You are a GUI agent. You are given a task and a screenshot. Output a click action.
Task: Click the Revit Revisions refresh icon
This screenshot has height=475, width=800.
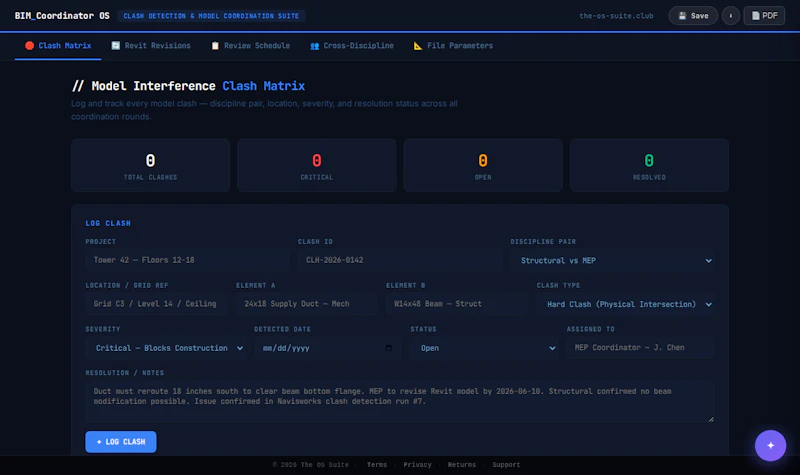pyautogui.click(x=116, y=45)
